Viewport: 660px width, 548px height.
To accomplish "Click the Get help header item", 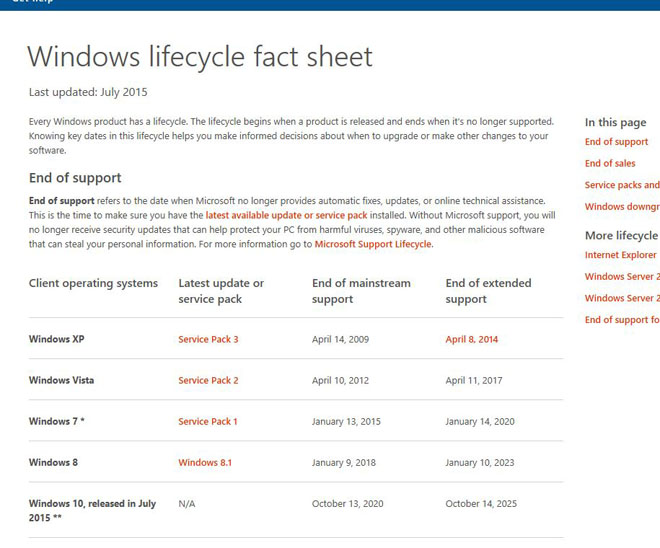I will [33, 1].
